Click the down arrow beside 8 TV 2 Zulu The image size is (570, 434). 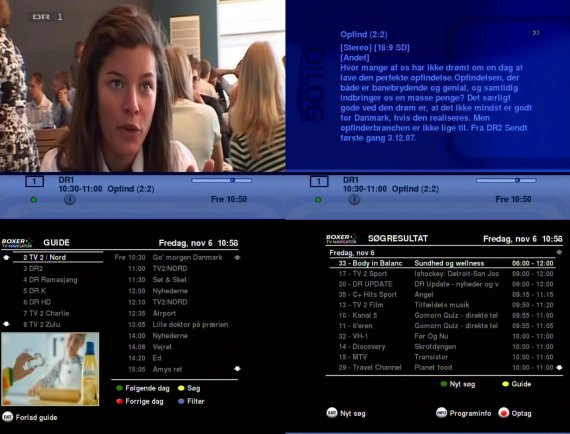(6, 324)
